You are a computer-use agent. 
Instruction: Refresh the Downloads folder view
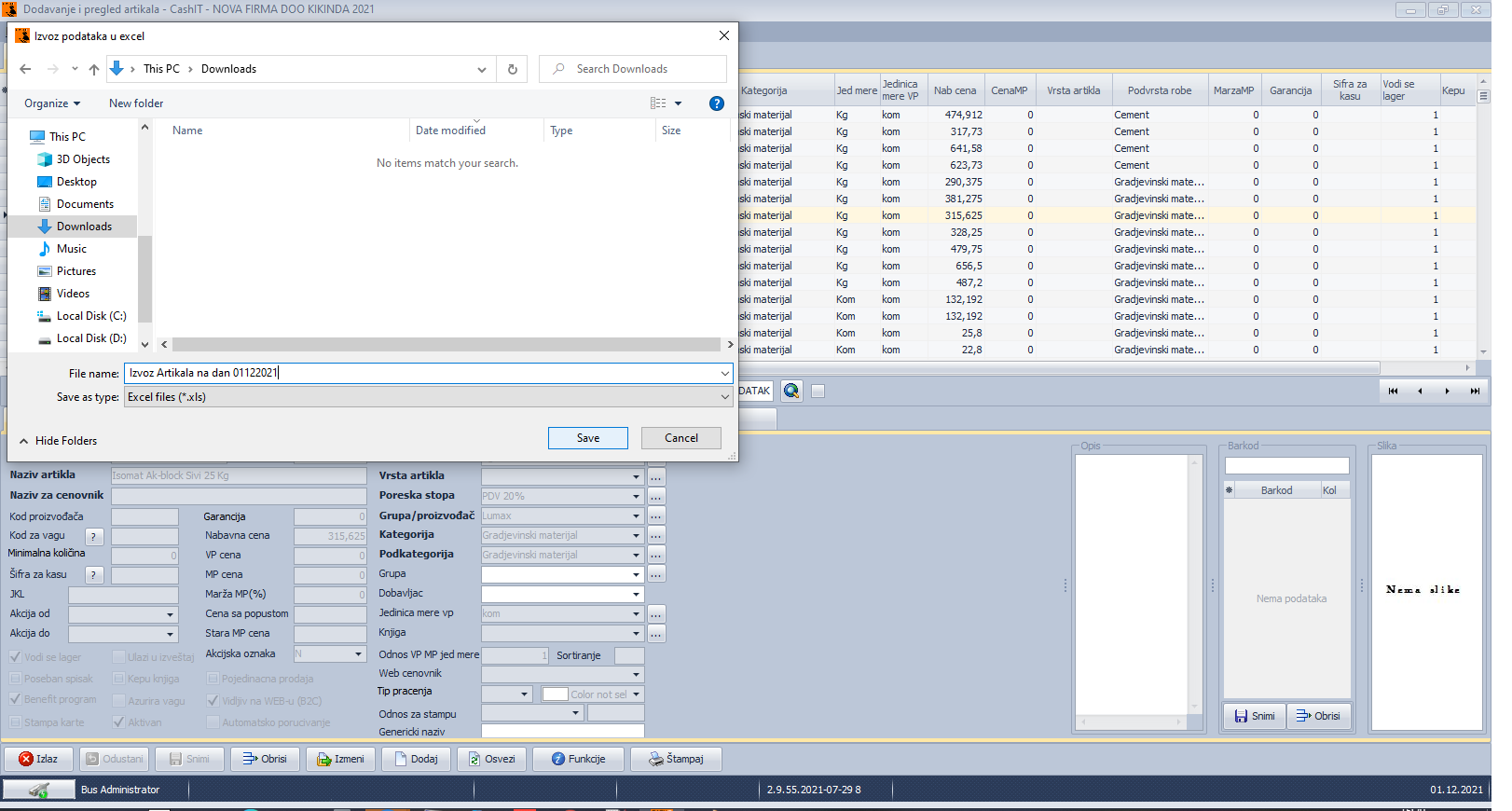(x=512, y=69)
